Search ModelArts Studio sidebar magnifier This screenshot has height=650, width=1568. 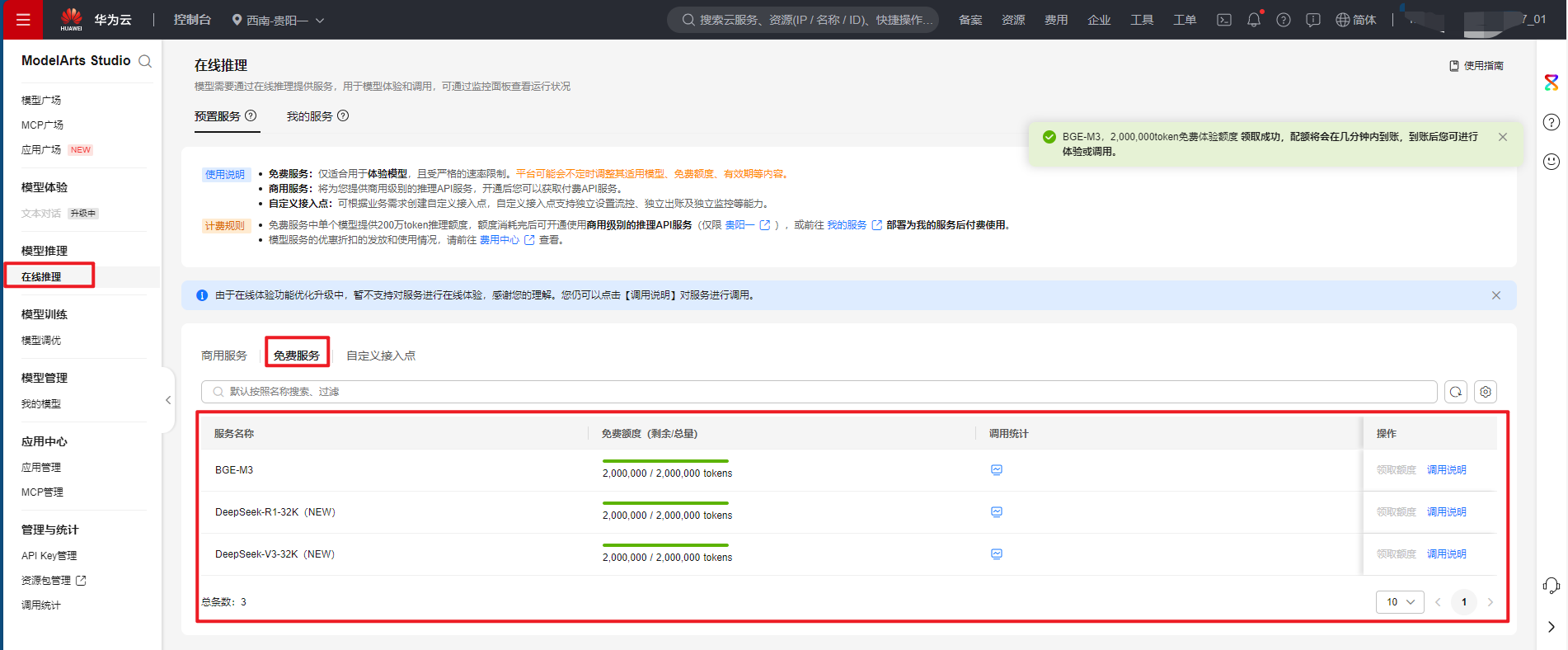pyautogui.click(x=145, y=61)
